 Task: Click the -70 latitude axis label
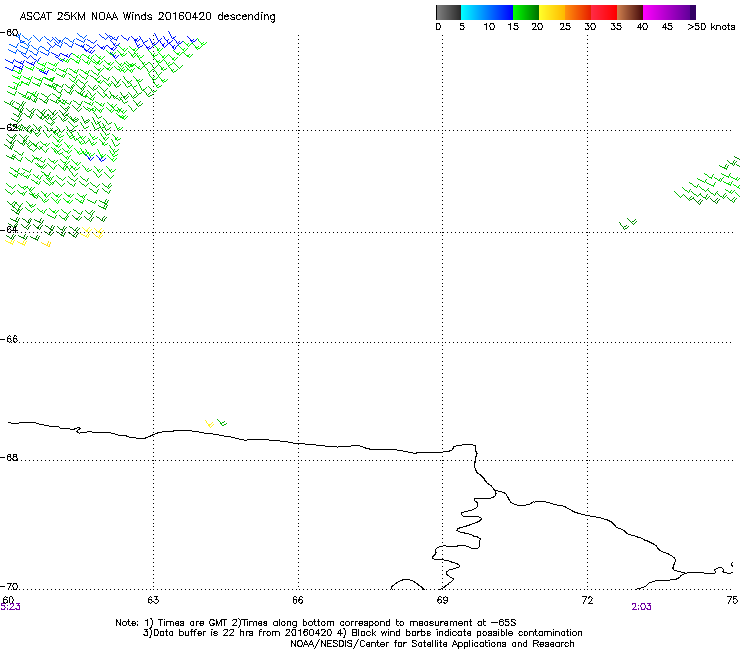click(9, 586)
